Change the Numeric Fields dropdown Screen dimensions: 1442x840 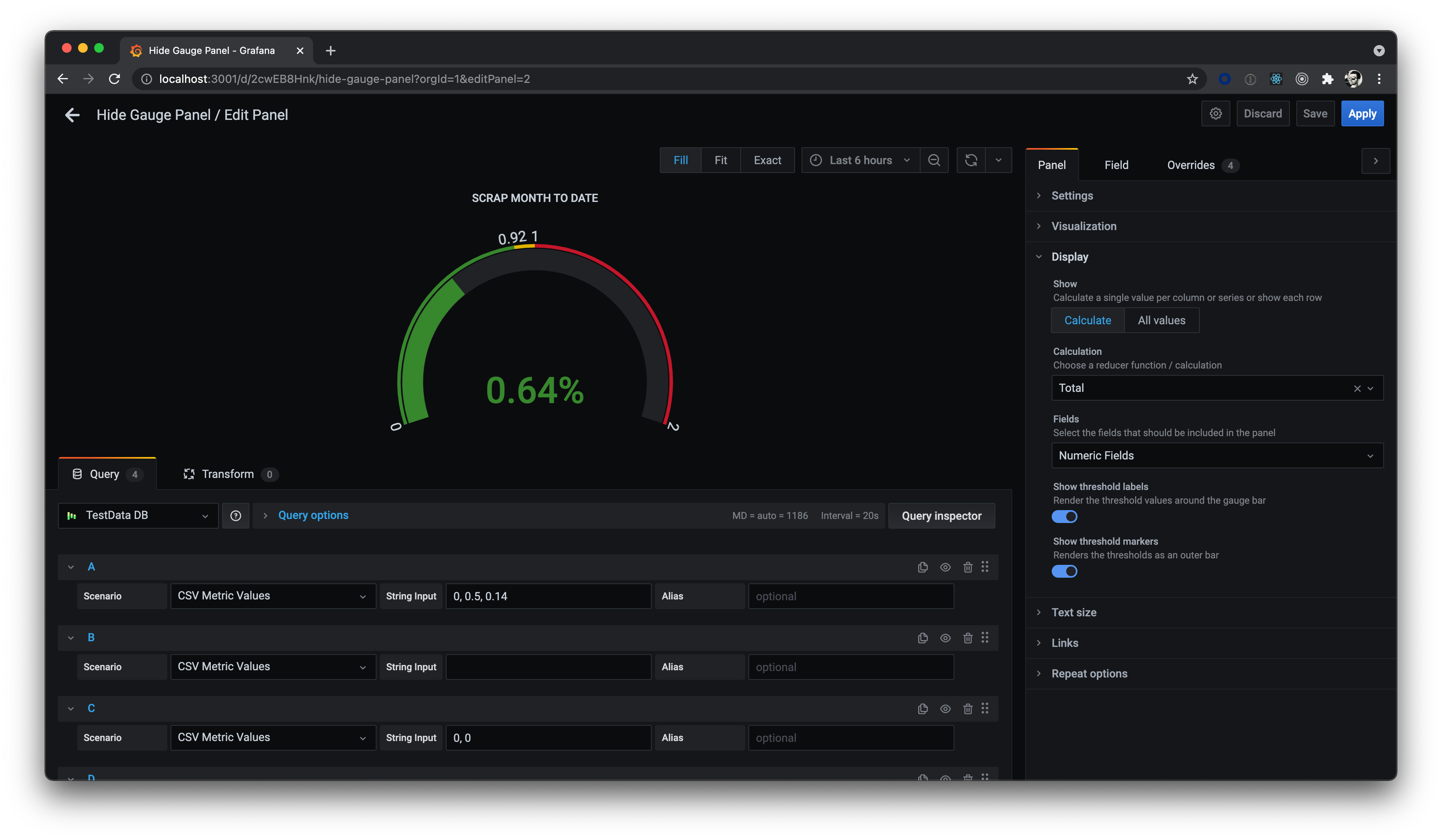point(1217,455)
